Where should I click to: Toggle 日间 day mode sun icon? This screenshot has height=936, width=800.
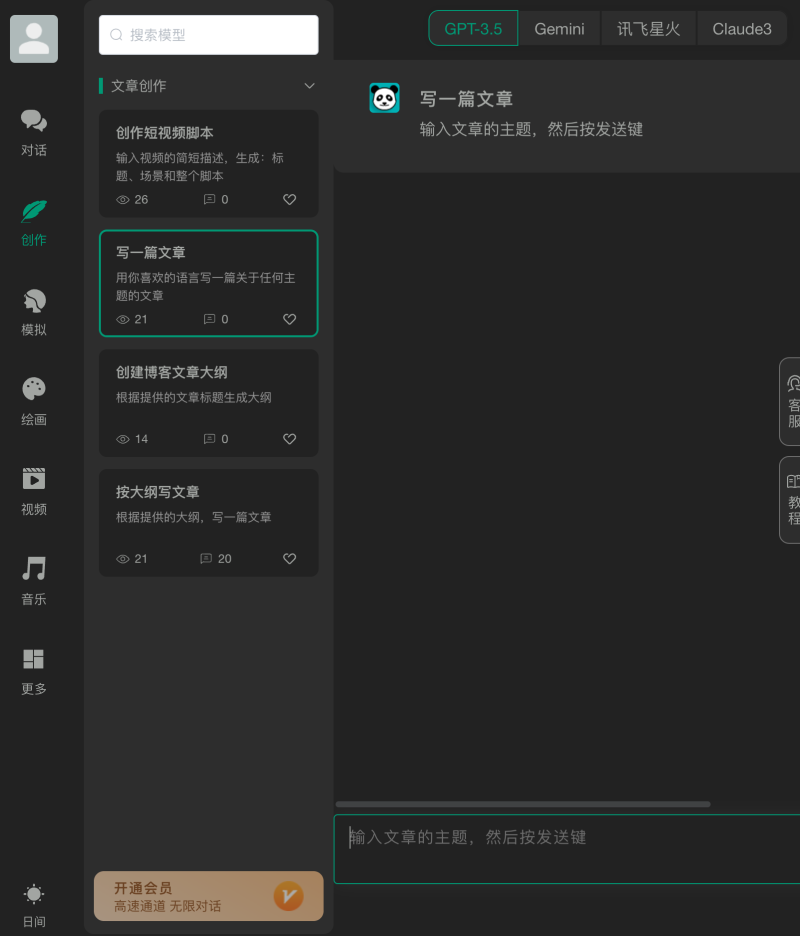[34, 894]
